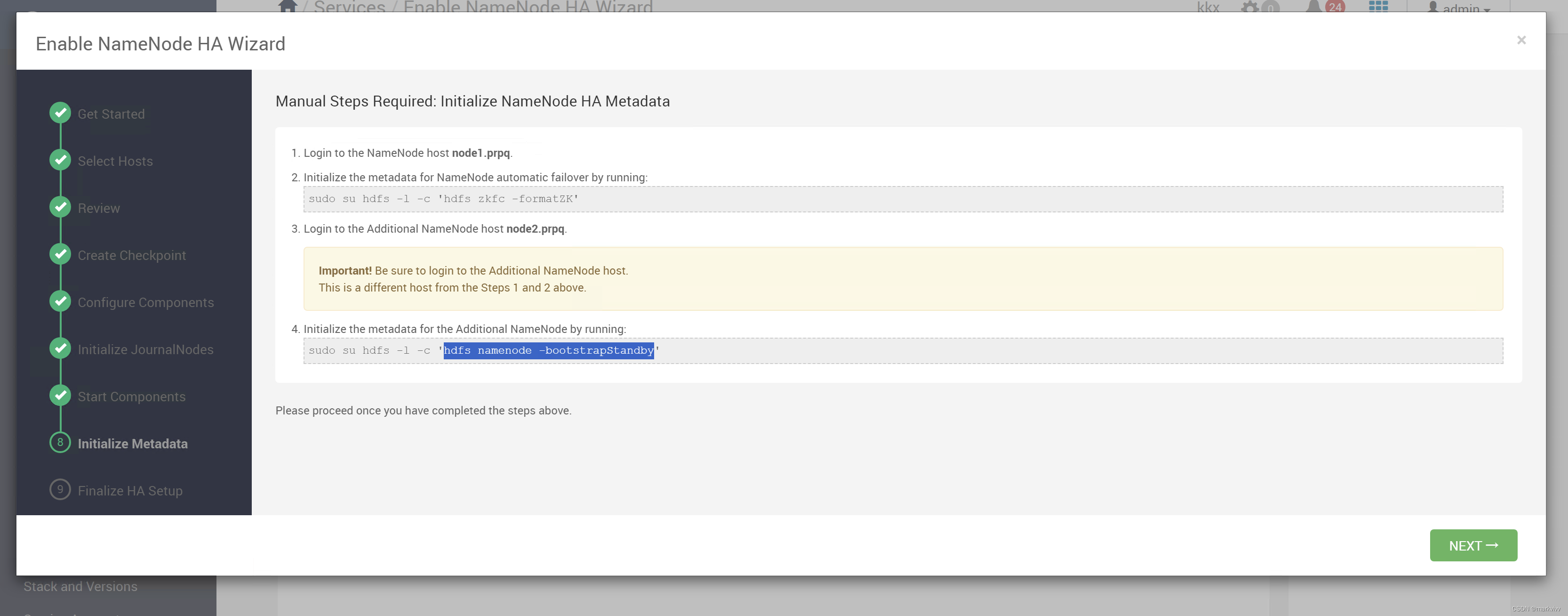Screen dimensions: 1568x616
Task: Click the Start Components step checkmark icon
Action: [x=60, y=396]
